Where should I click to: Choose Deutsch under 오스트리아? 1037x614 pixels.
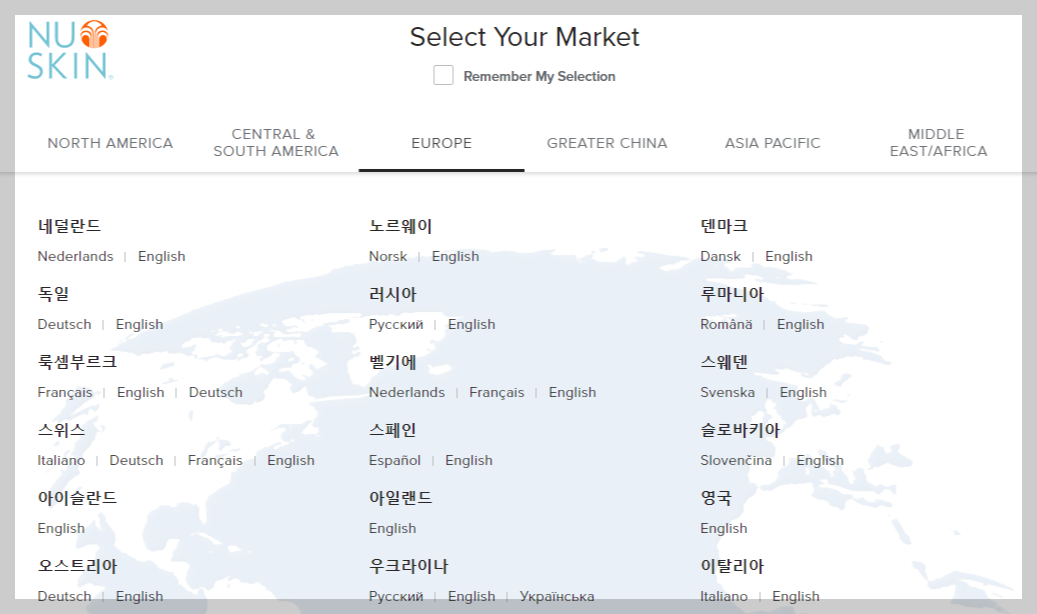click(64, 596)
